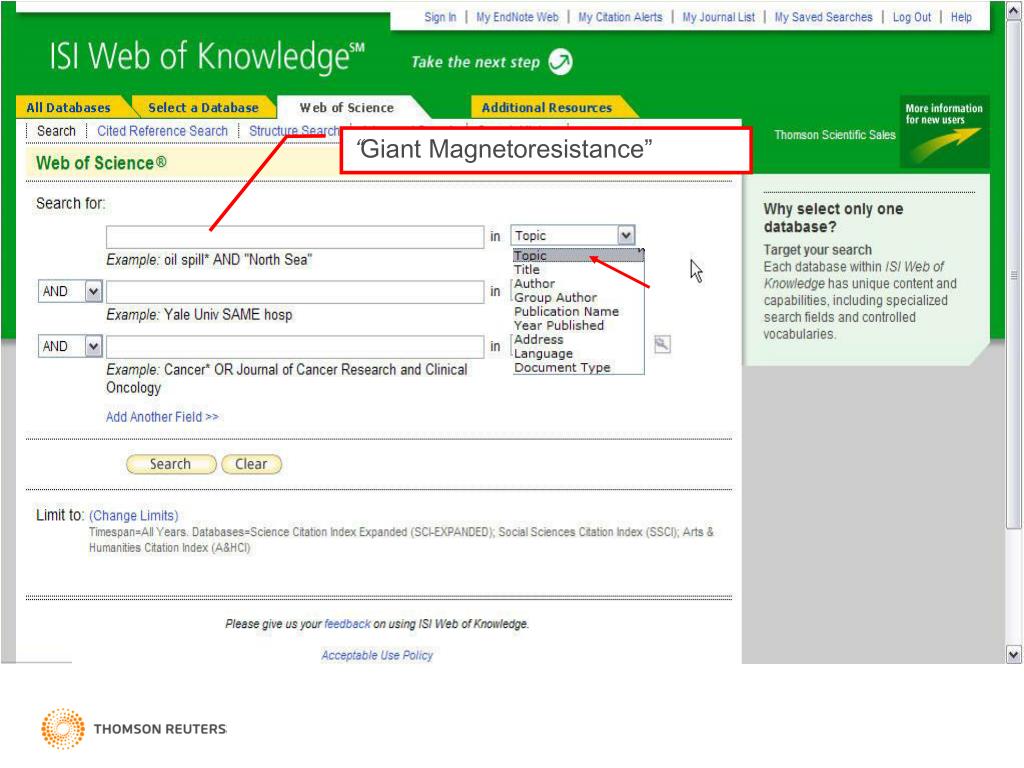The width and height of the screenshot is (1024, 768).
Task: Open More information for new users banner
Action: (x=944, y=131)
